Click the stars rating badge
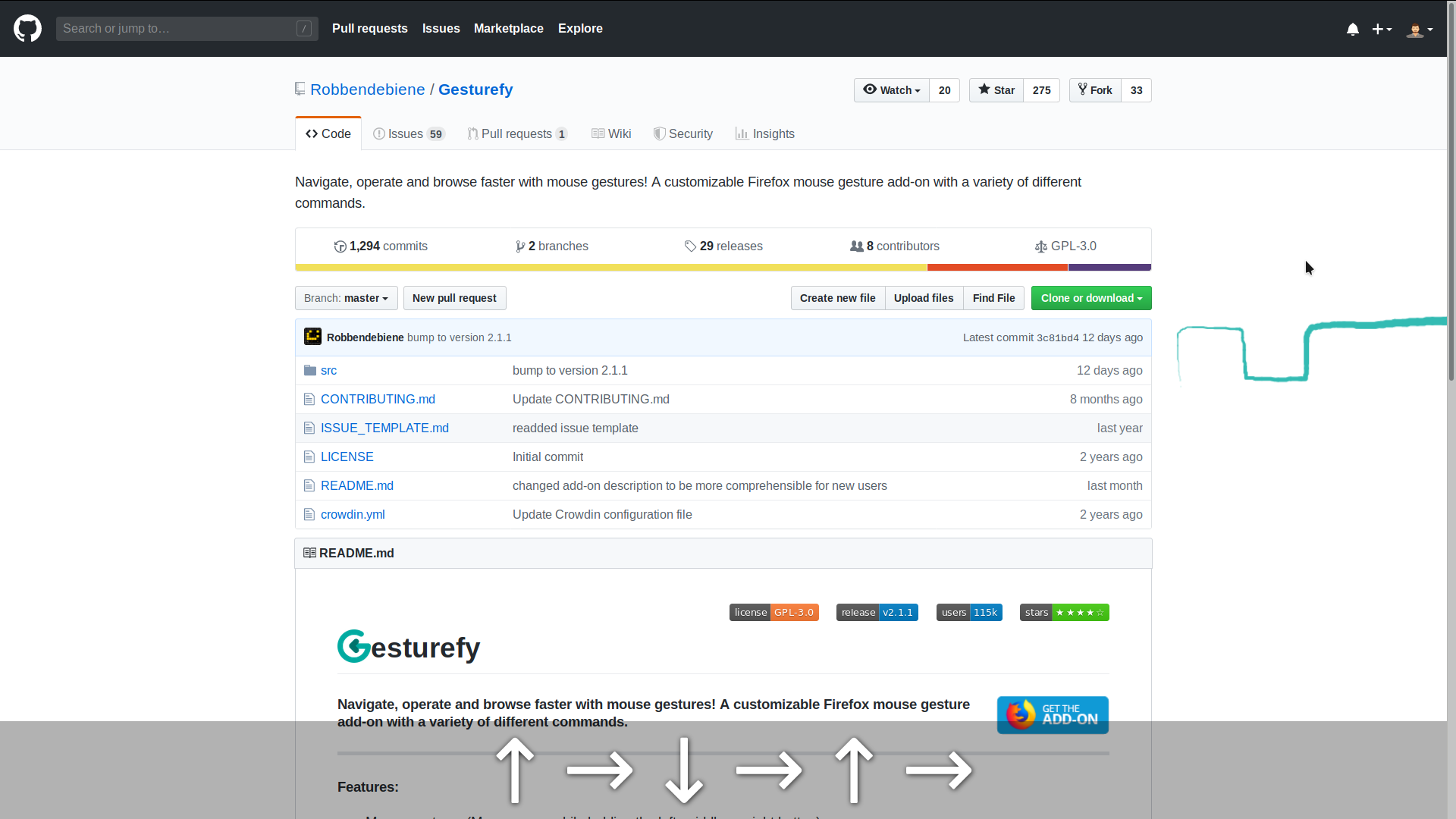1456x819 pixels. pyautogui.click(x=1064, y=612)
